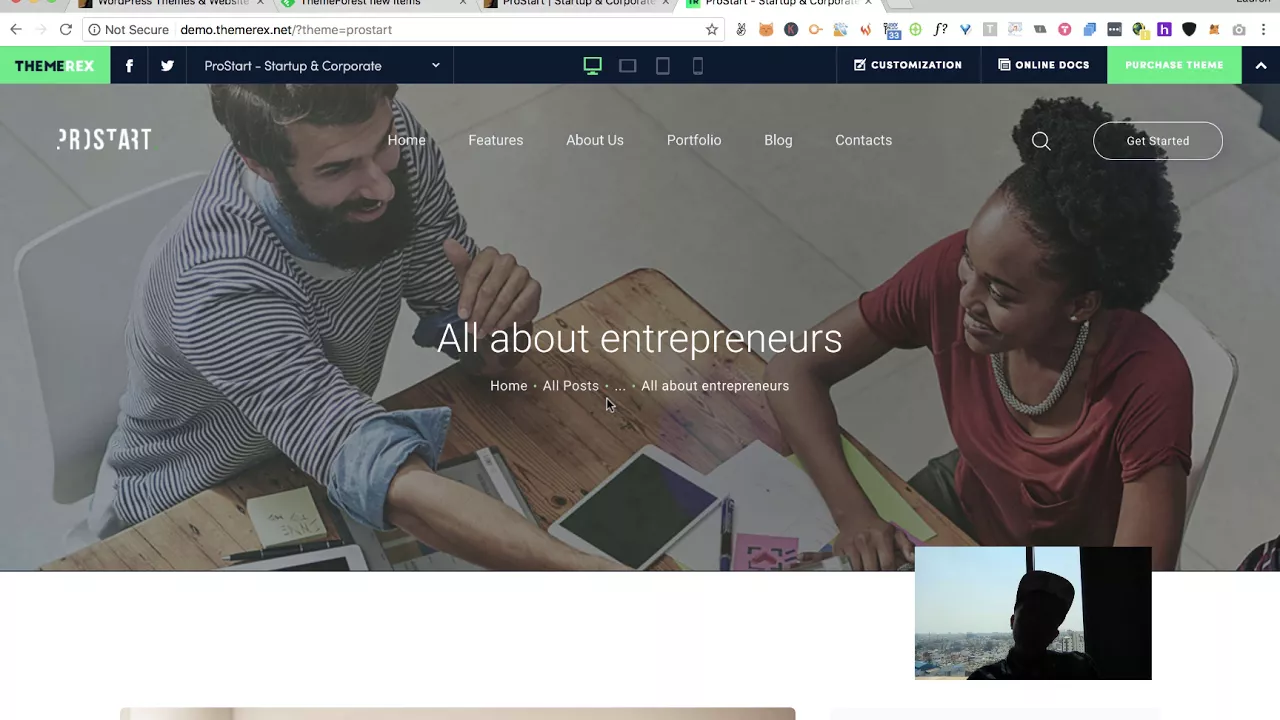Click All Posts breadcrumb link
Image resolution: width=1280 pixels, height=720 pixels.
(x=571, y=386)
